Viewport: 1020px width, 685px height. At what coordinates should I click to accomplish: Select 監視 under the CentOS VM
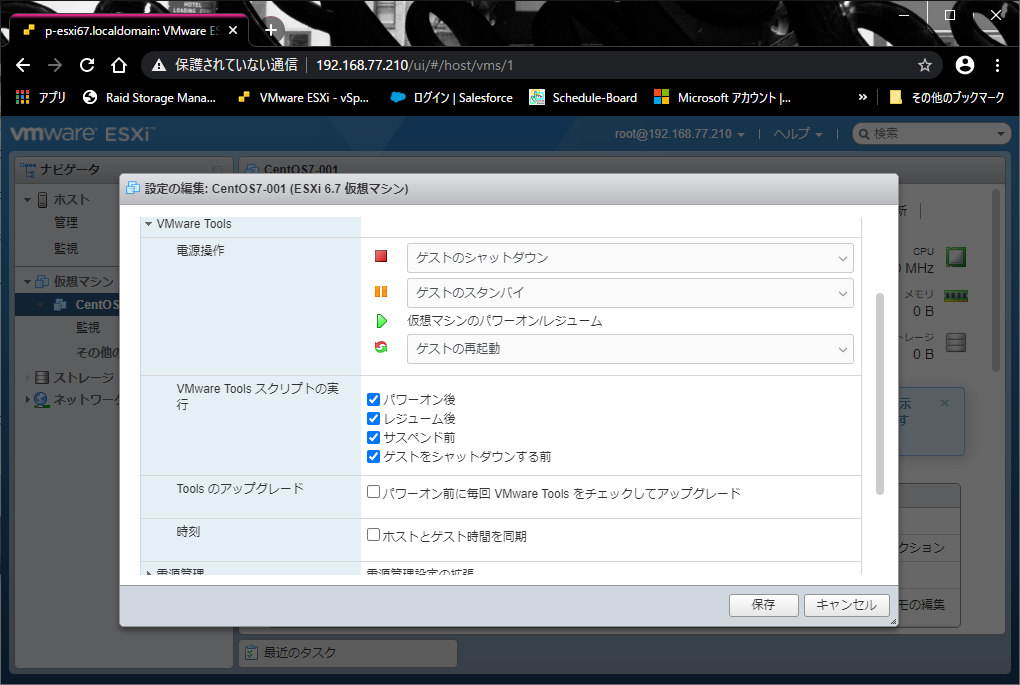pos(88,327)
